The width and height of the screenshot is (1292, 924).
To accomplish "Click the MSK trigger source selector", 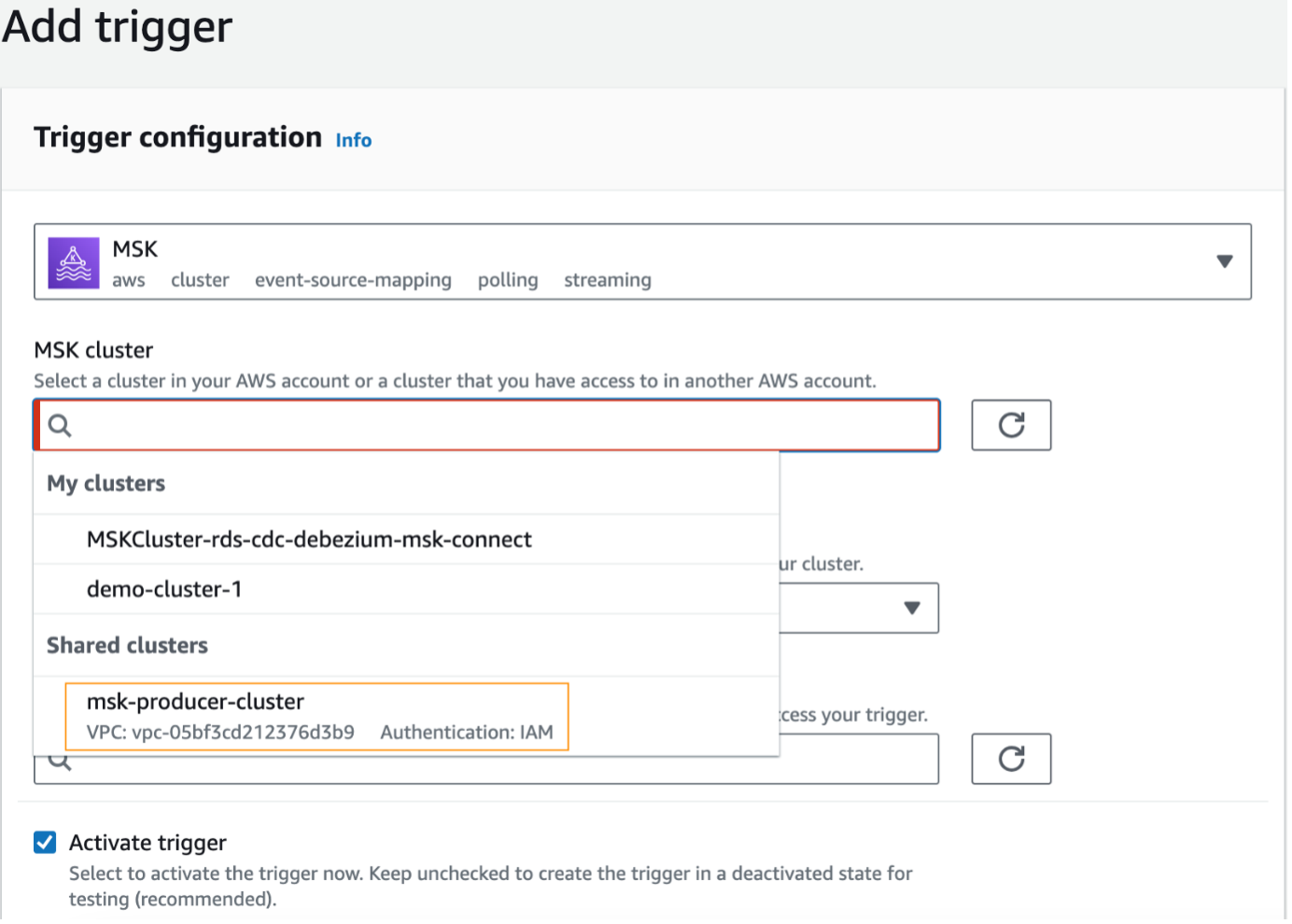I will click(x=642, y=262).
